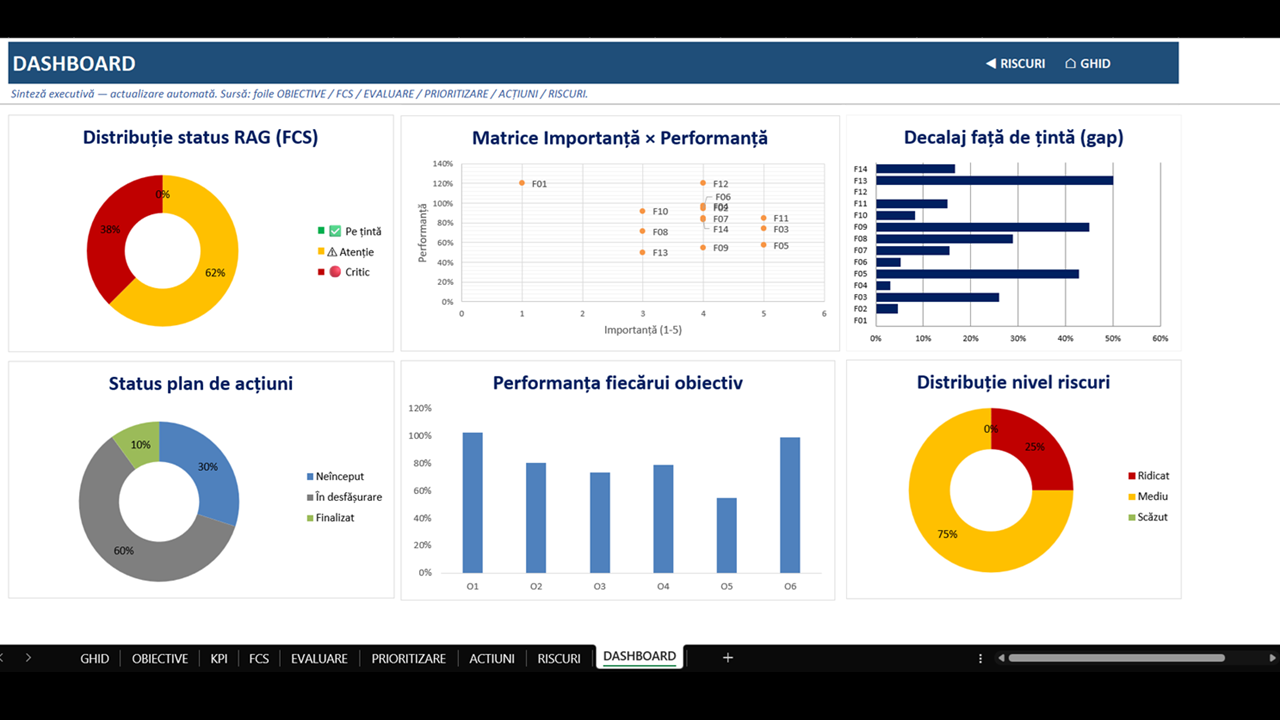Open the three-dot tab bar options

point(980,658)
